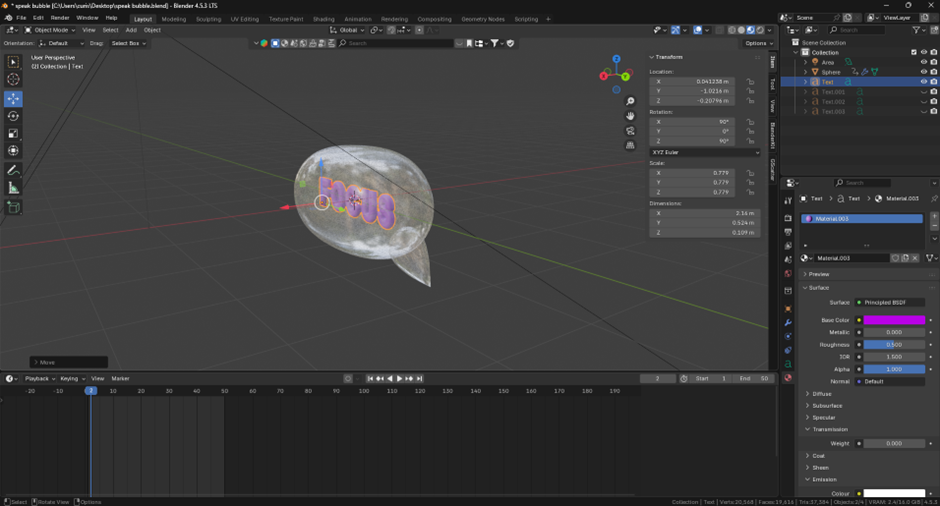
Task: Expand the Subsurface material section
Action: 827,406
